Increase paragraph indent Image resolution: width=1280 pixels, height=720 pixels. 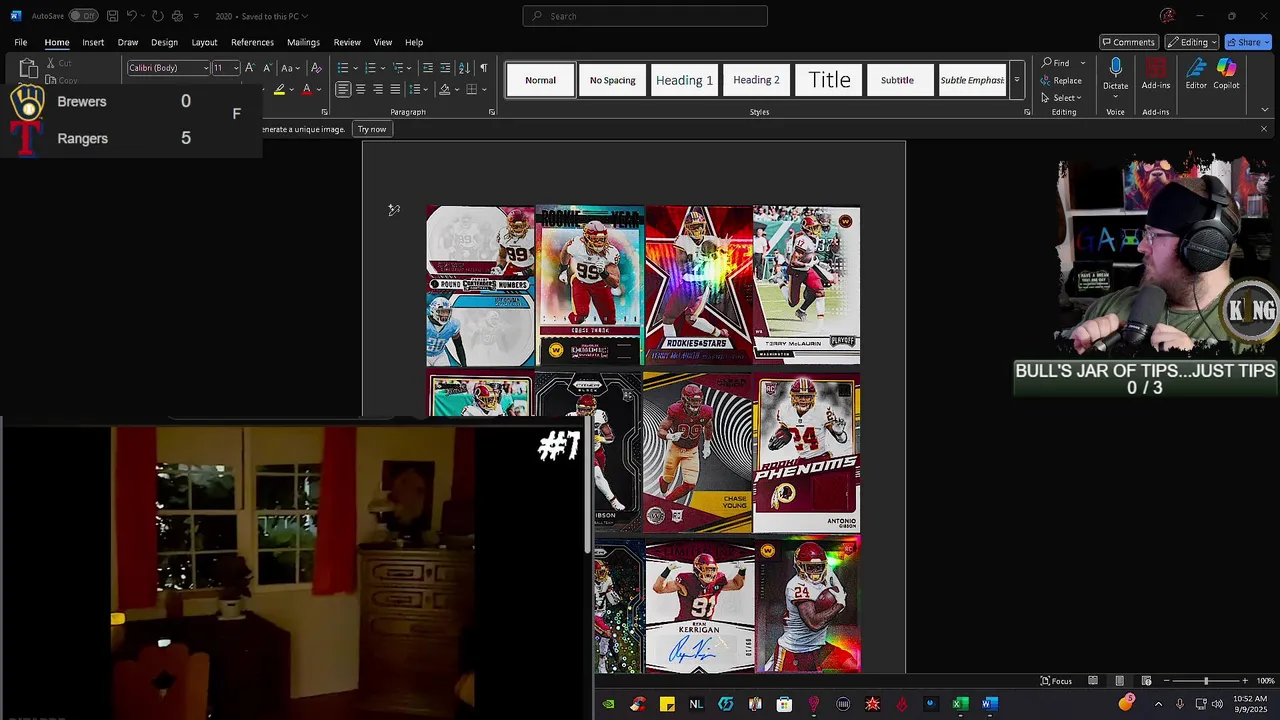445,68
